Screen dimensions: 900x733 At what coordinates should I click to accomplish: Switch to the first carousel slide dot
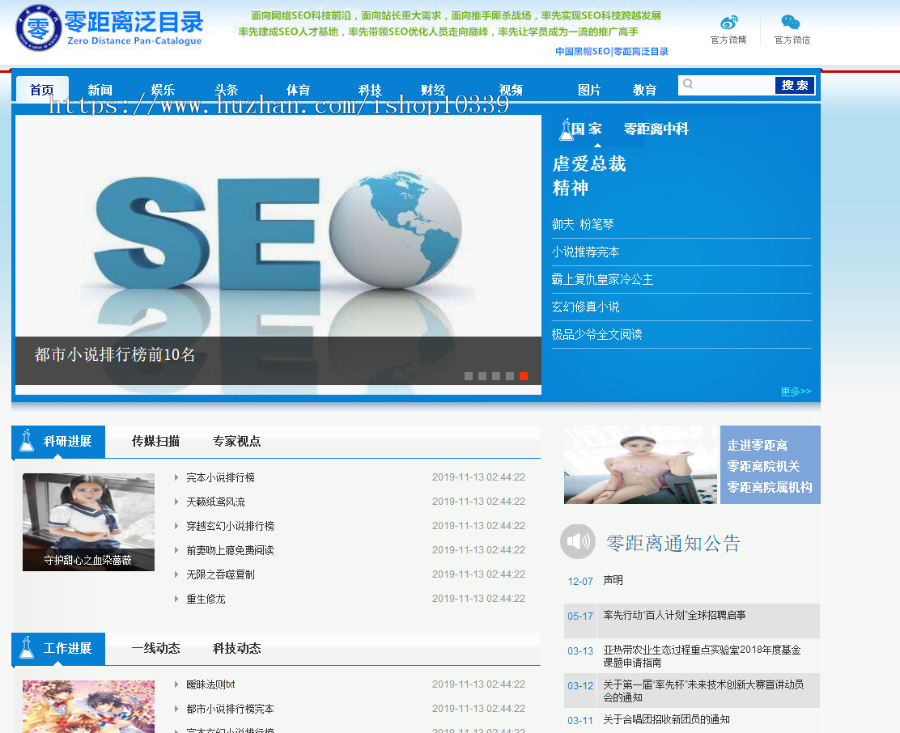(468, 376)
